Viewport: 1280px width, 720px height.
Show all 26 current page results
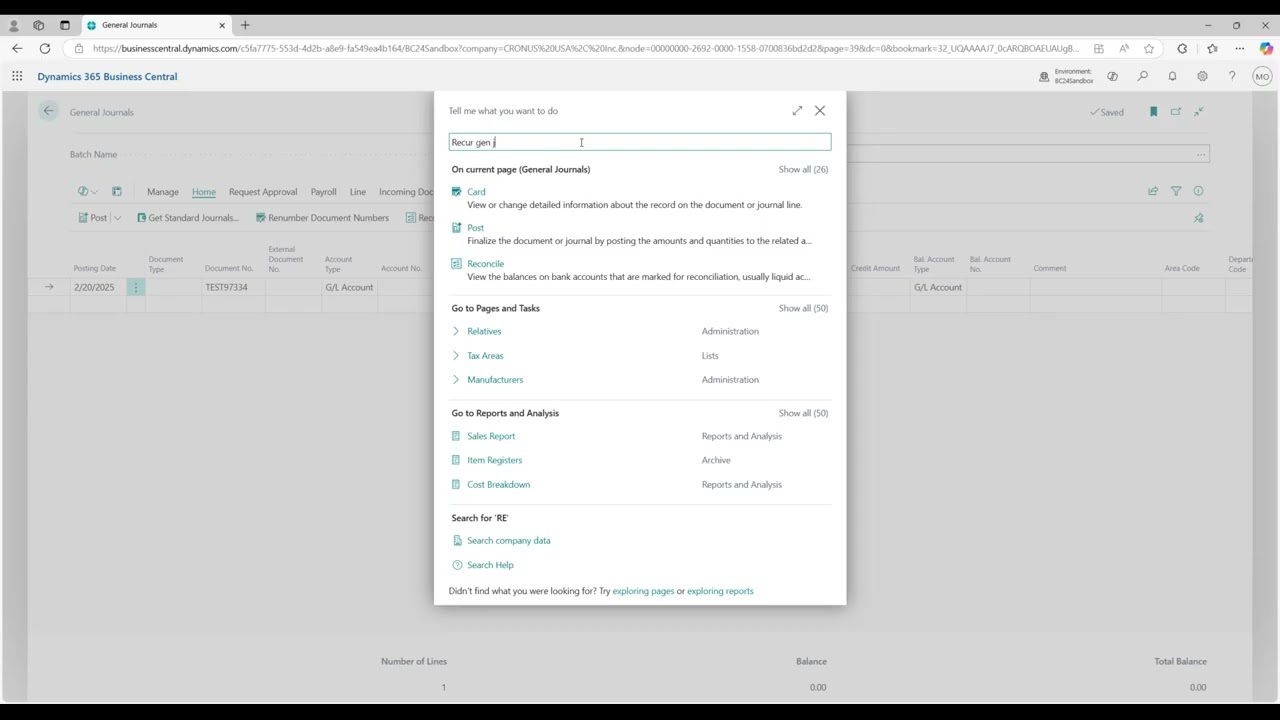point(803,169)
